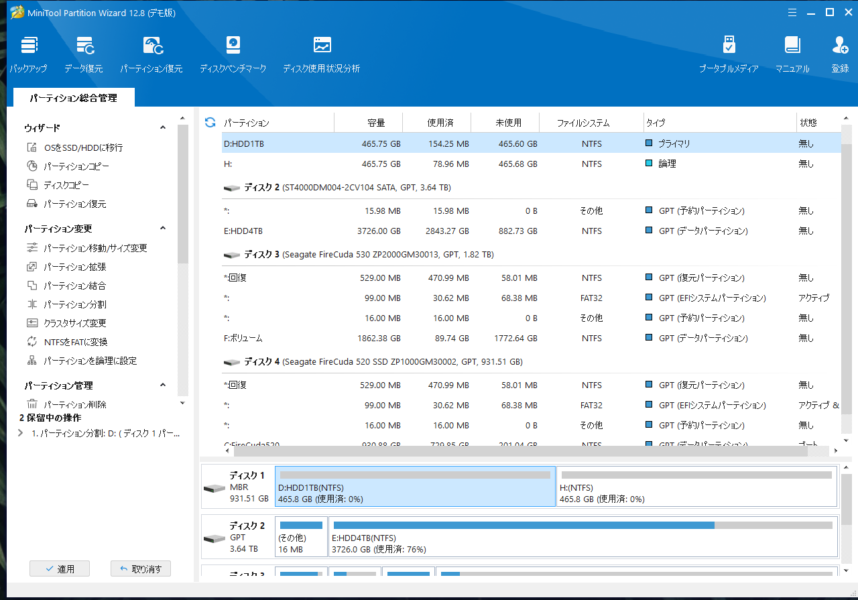
Task: Select the (その他) 16 MB block on ディスク 2
Action: pos(301,537)
